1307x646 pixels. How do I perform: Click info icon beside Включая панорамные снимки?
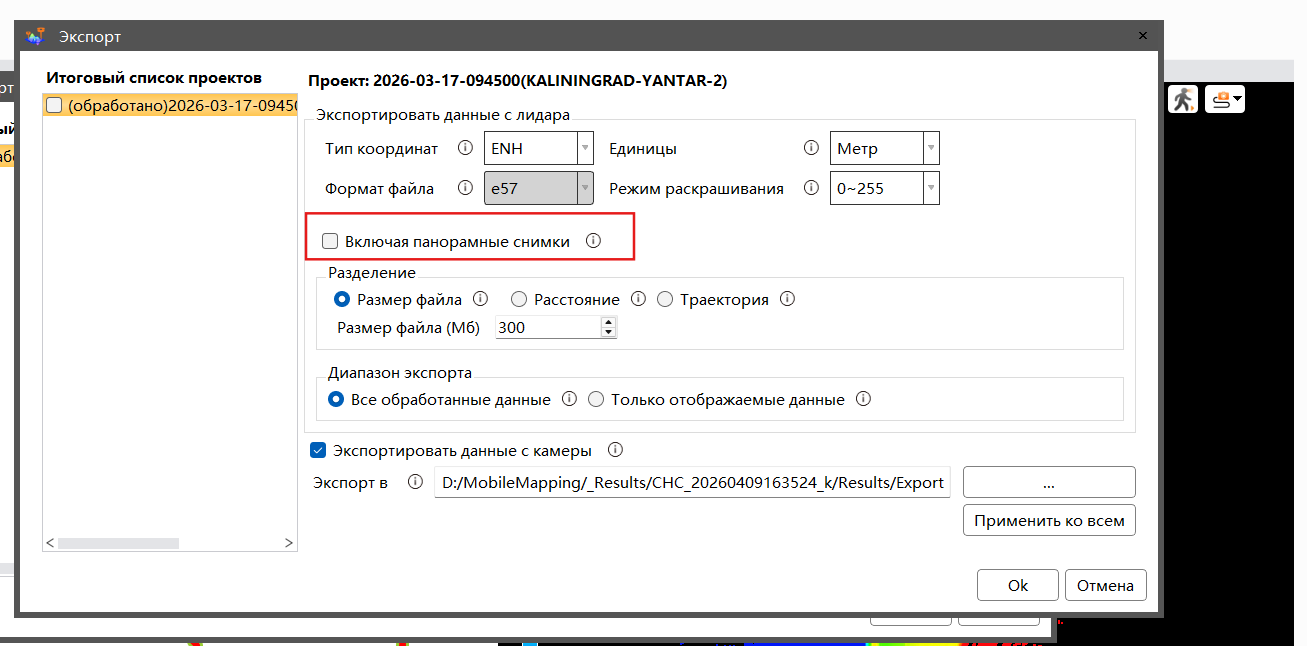click(593, 241)
